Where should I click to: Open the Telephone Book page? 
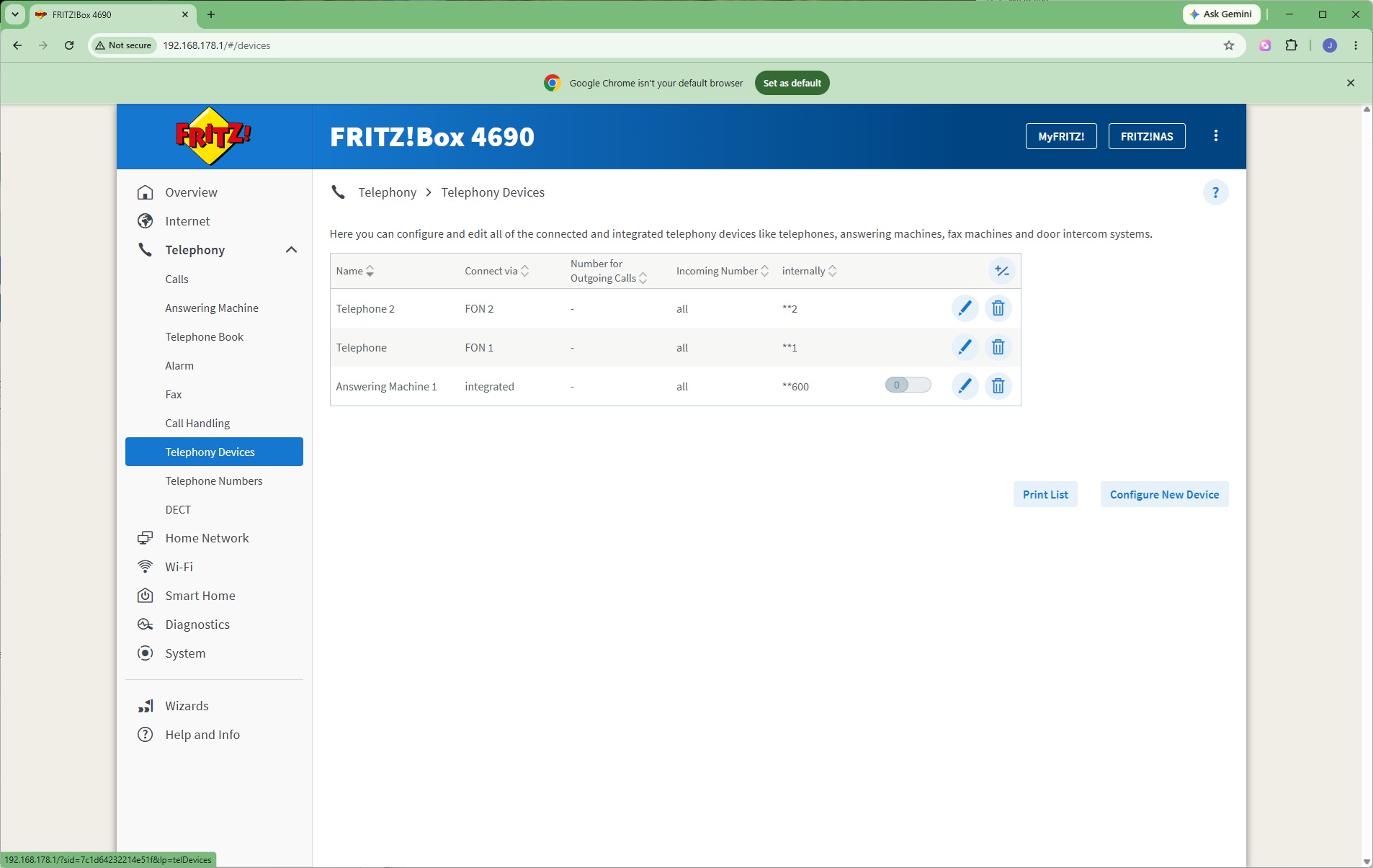(x=204, y=337)
